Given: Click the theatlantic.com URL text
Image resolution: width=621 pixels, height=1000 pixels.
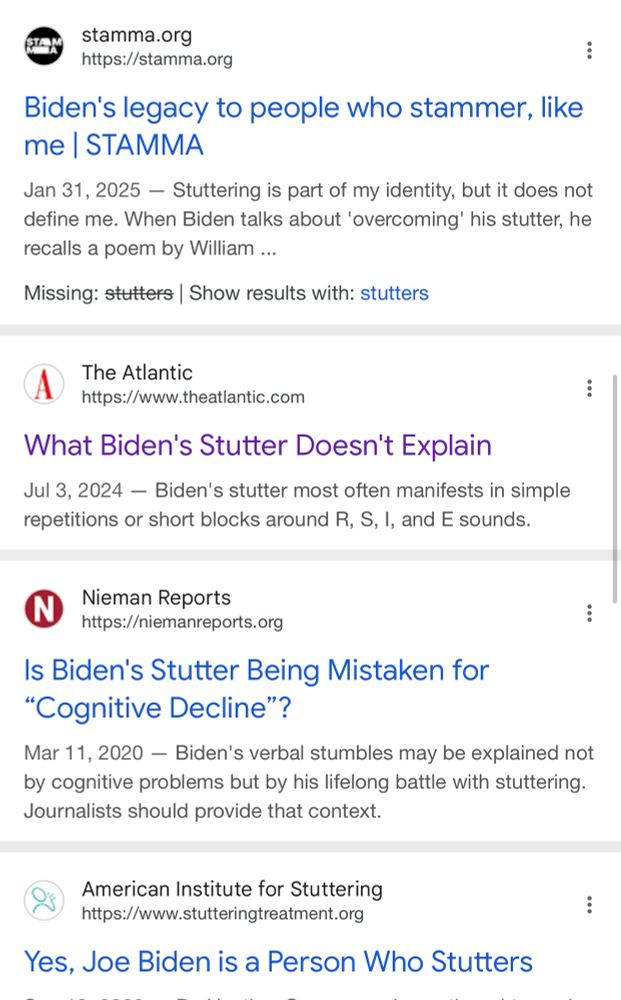Looking at the screenshot, I should click(193, 397).
